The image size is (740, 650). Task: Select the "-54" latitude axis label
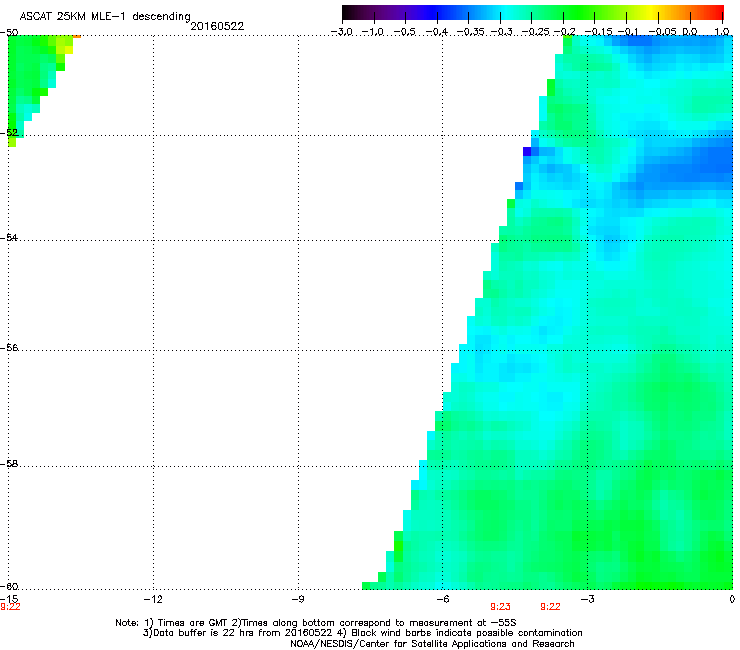point(9,237)
